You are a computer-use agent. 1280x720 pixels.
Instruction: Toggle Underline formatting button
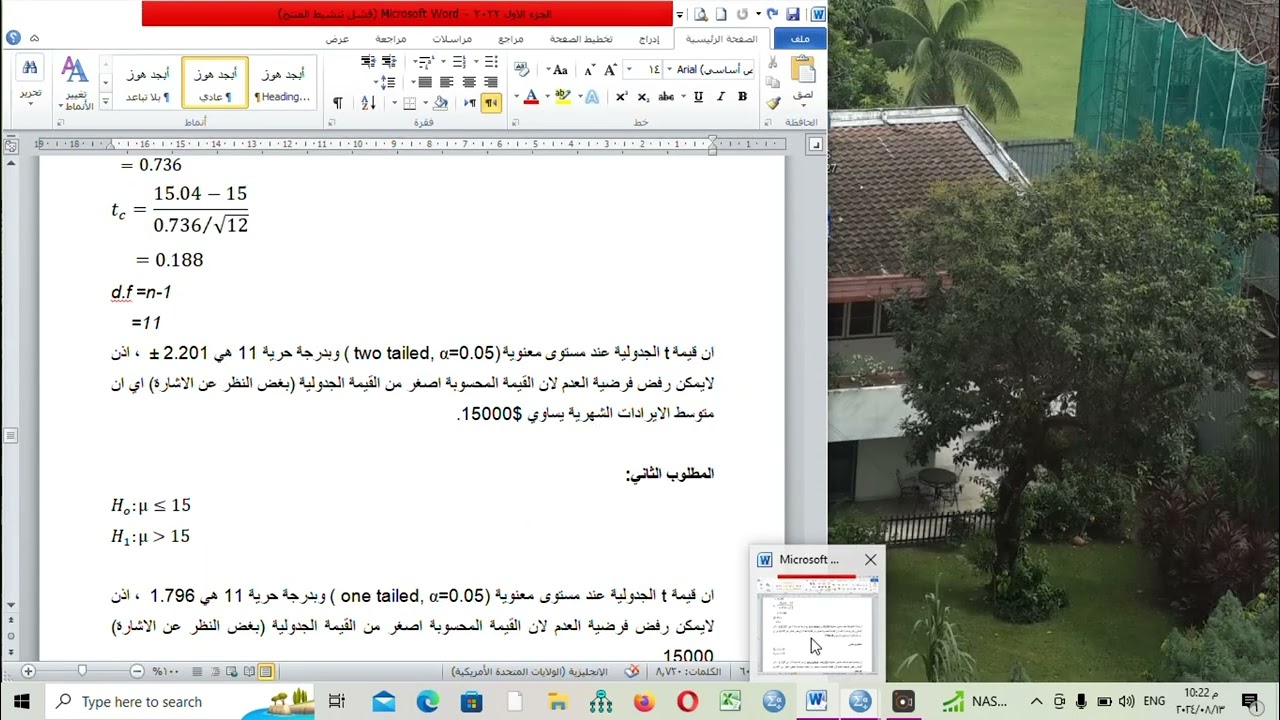[698, 97]
